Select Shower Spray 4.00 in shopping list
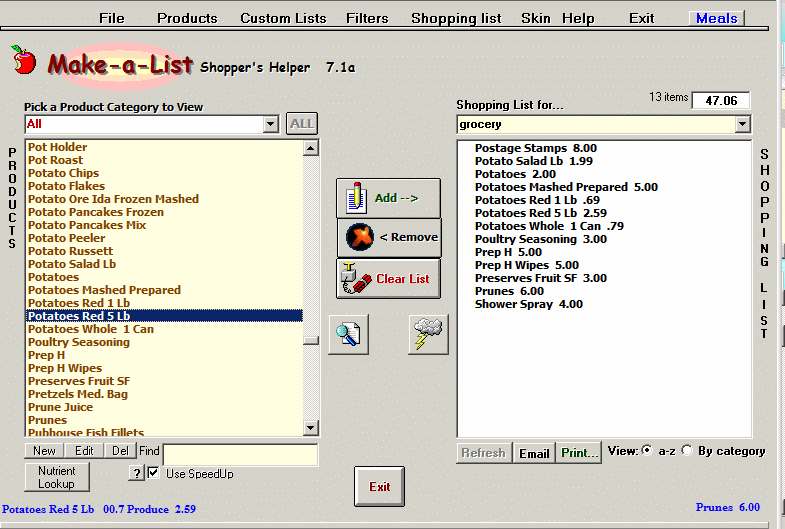The image size is (785, 529). point(529,304)
